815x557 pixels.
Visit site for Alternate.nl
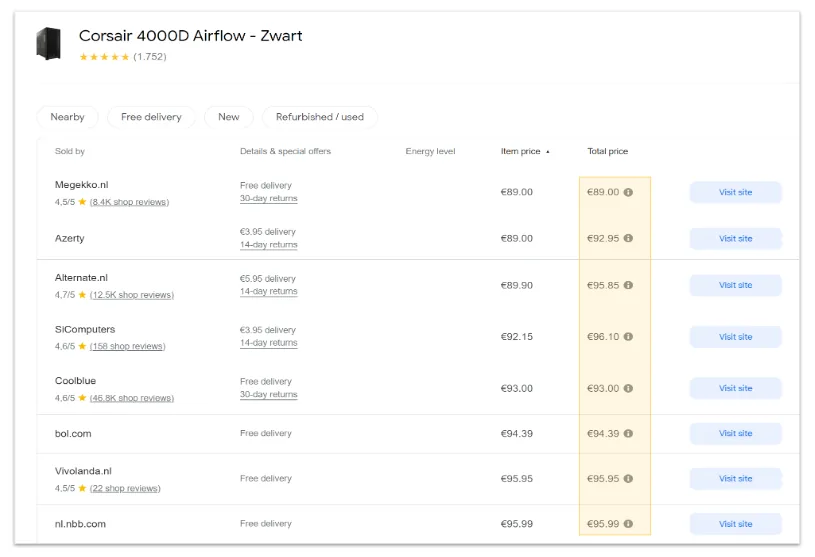(735, 285)
